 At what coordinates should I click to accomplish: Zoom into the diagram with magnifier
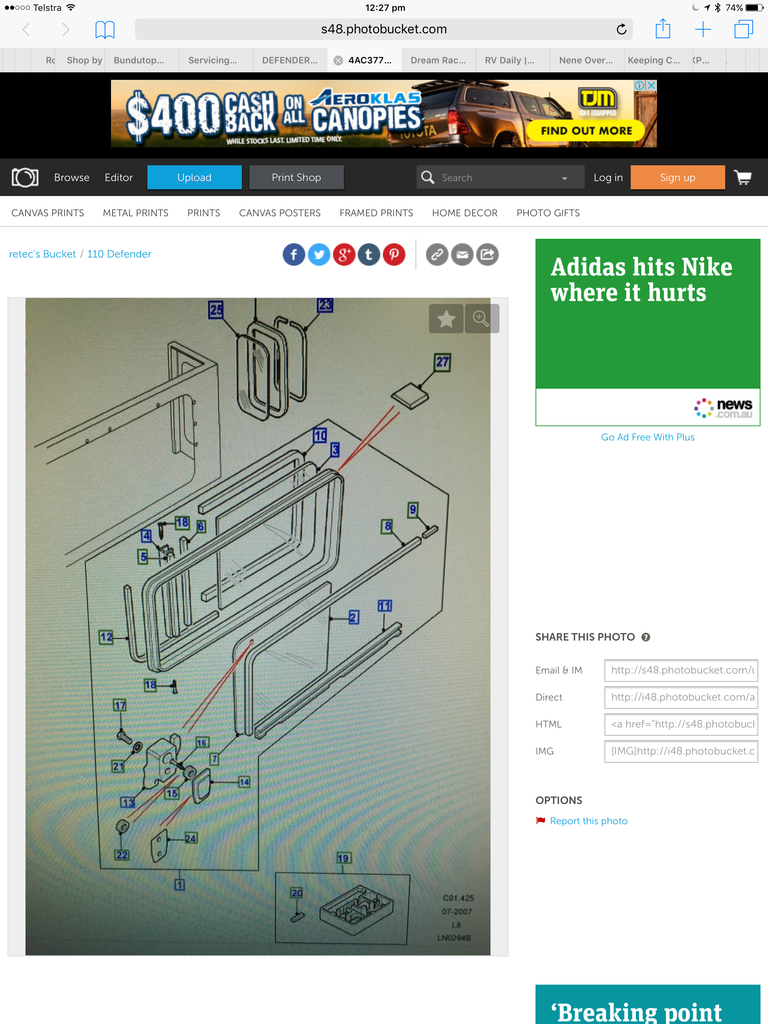tap(481, 319)
